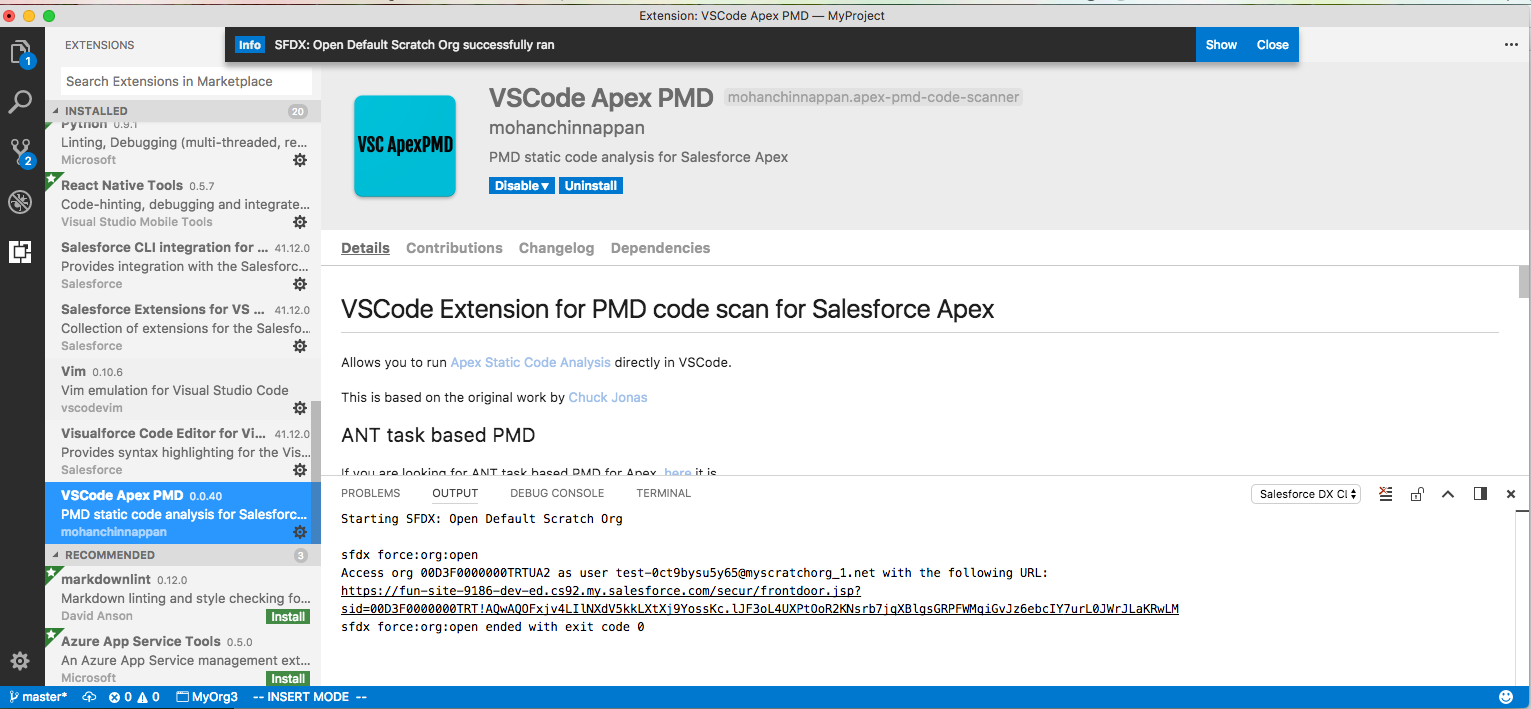Open gear menu for VSCode Apex PMD
Image resolution: width=1531 pixels, height=709 pixels.
(x=299, y=532)
